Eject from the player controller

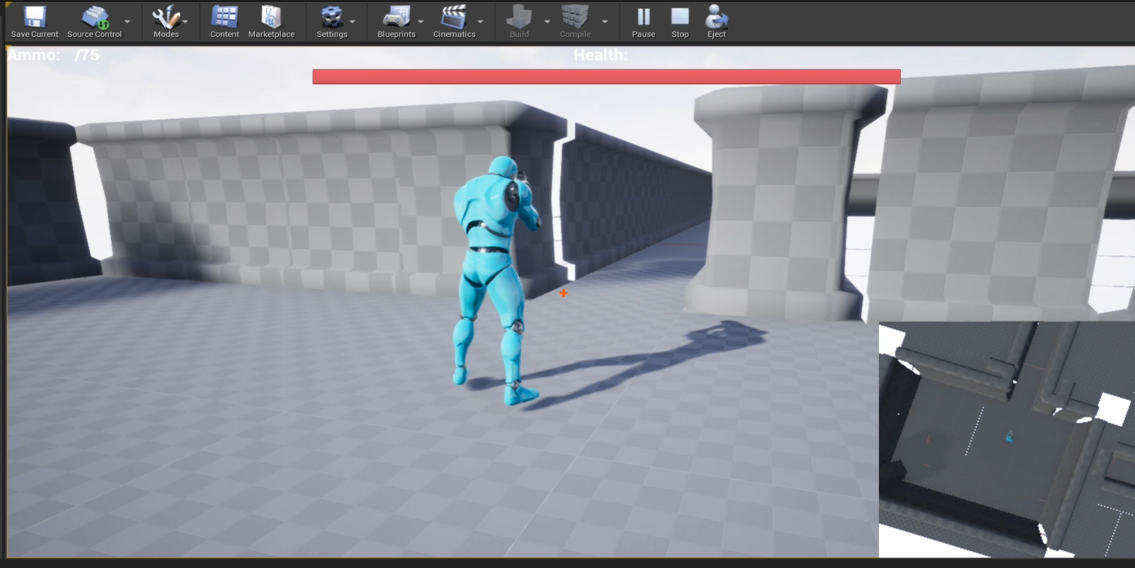point(717,22)
